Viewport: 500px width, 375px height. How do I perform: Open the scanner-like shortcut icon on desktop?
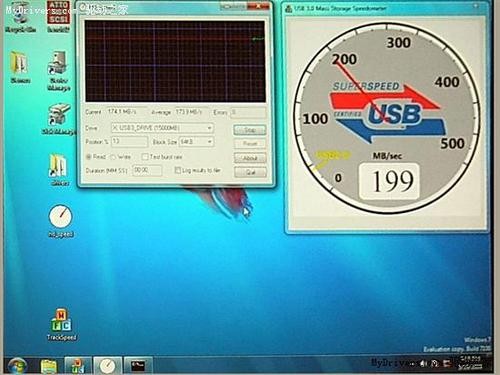pos(59,118)
